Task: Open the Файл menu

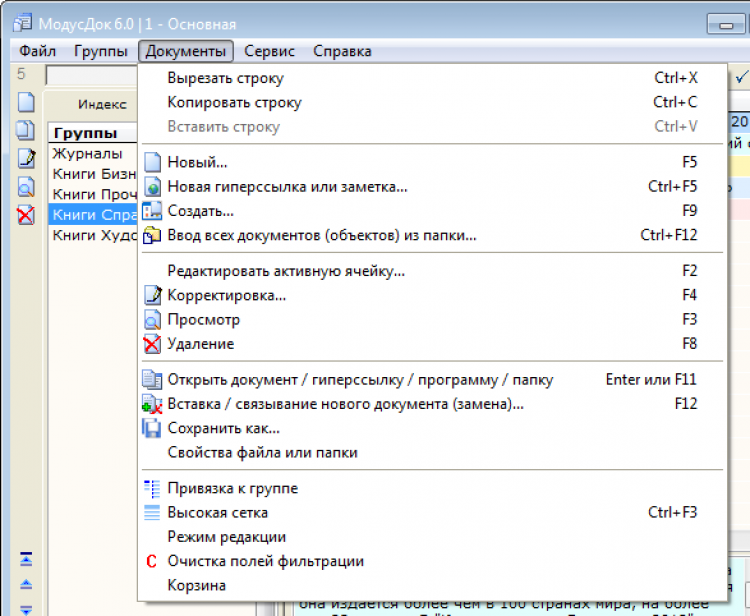Action: [x=37, y=51]
